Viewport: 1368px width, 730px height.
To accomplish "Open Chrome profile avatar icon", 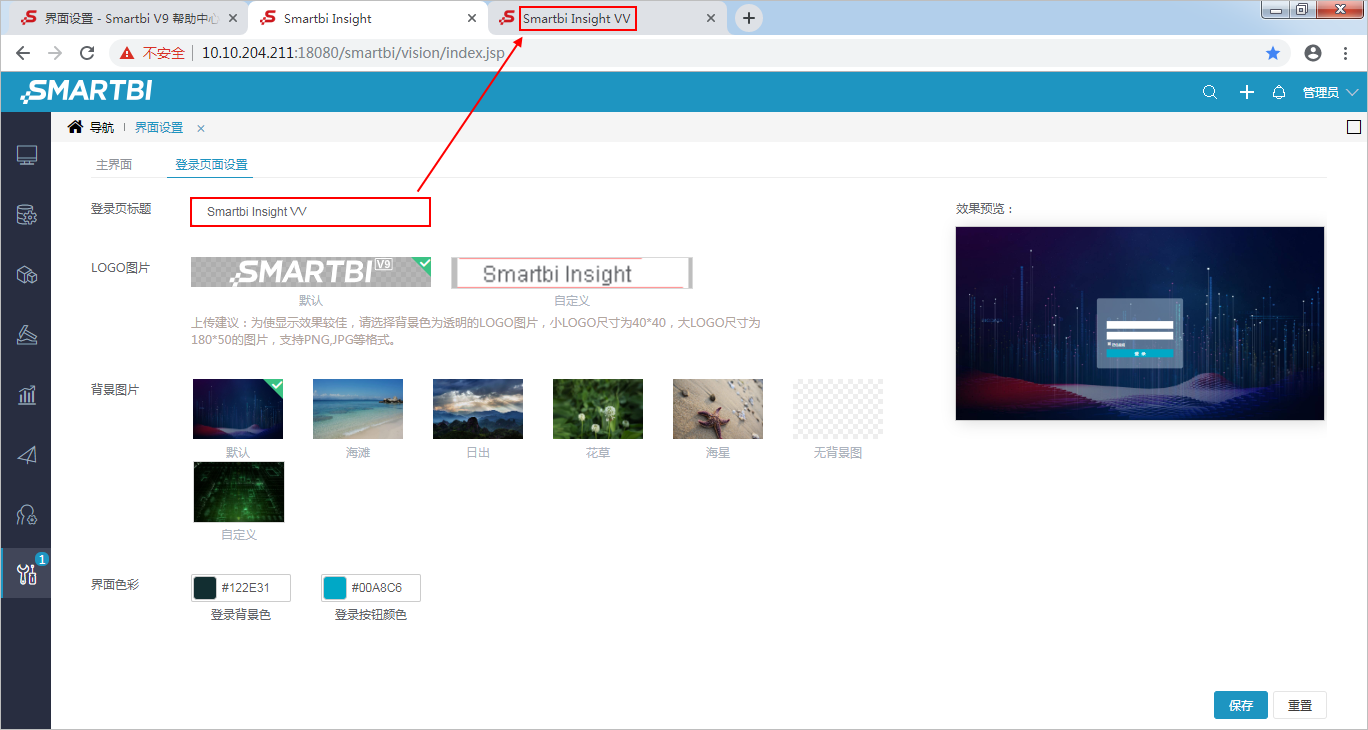I will [x=1313, y=53].
